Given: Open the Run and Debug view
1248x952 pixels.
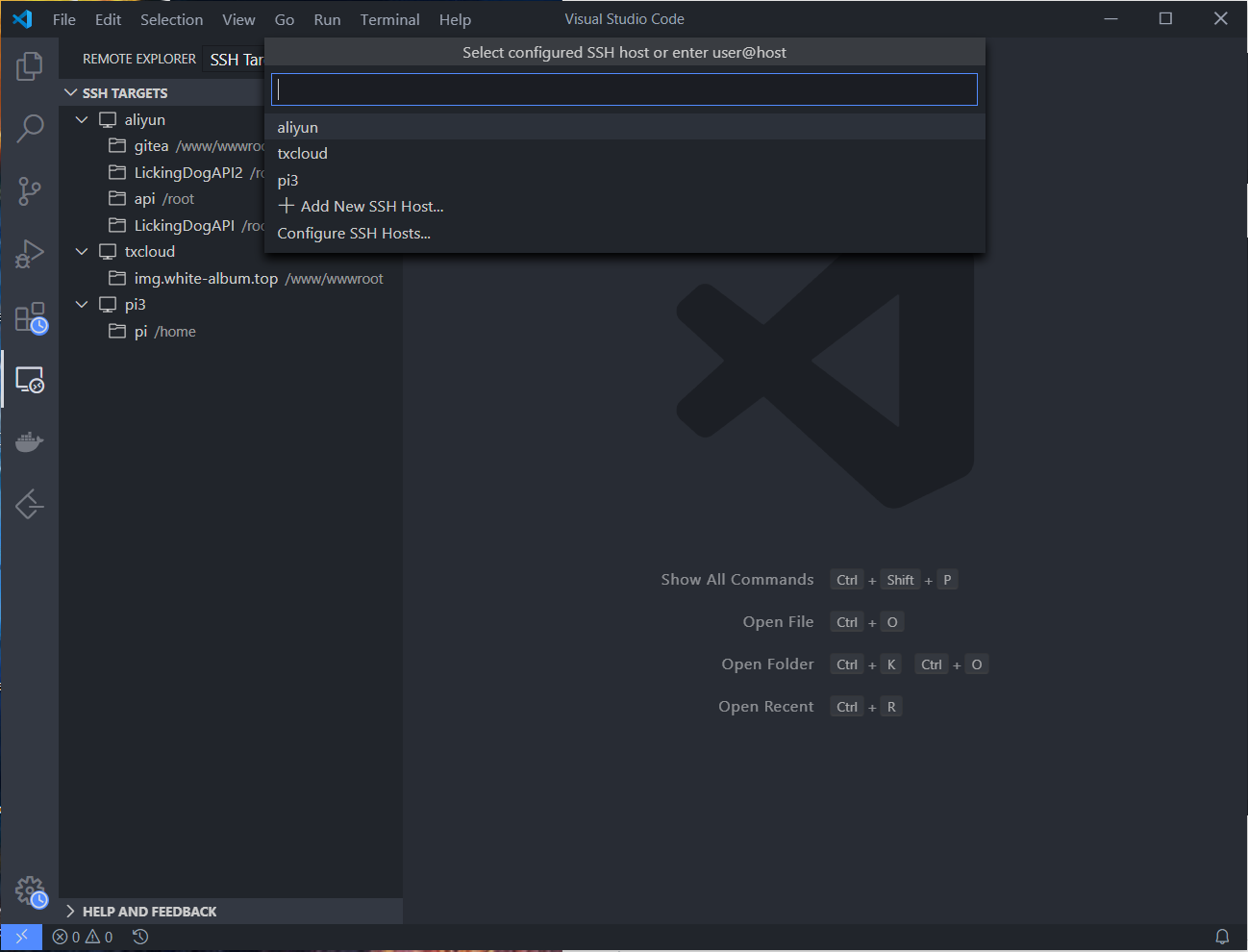Looking at the screenshot, I should (30, 254).
